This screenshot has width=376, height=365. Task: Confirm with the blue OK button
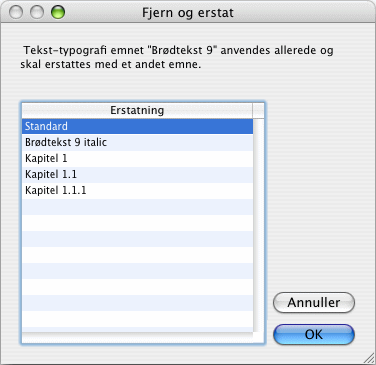pyautogui.click(x=314, y=334)
